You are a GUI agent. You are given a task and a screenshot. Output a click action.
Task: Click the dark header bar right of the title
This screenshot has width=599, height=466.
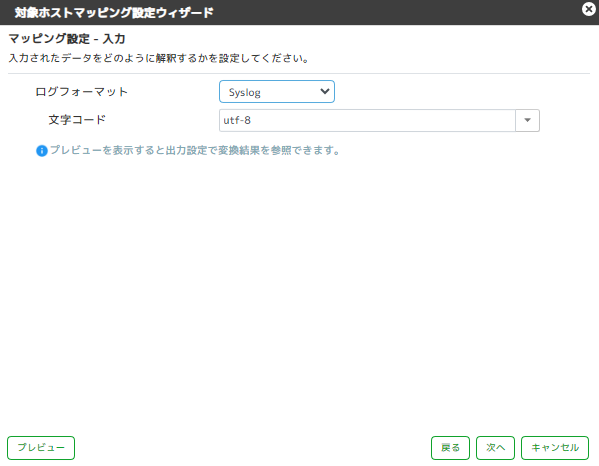(x=397, y=13)
